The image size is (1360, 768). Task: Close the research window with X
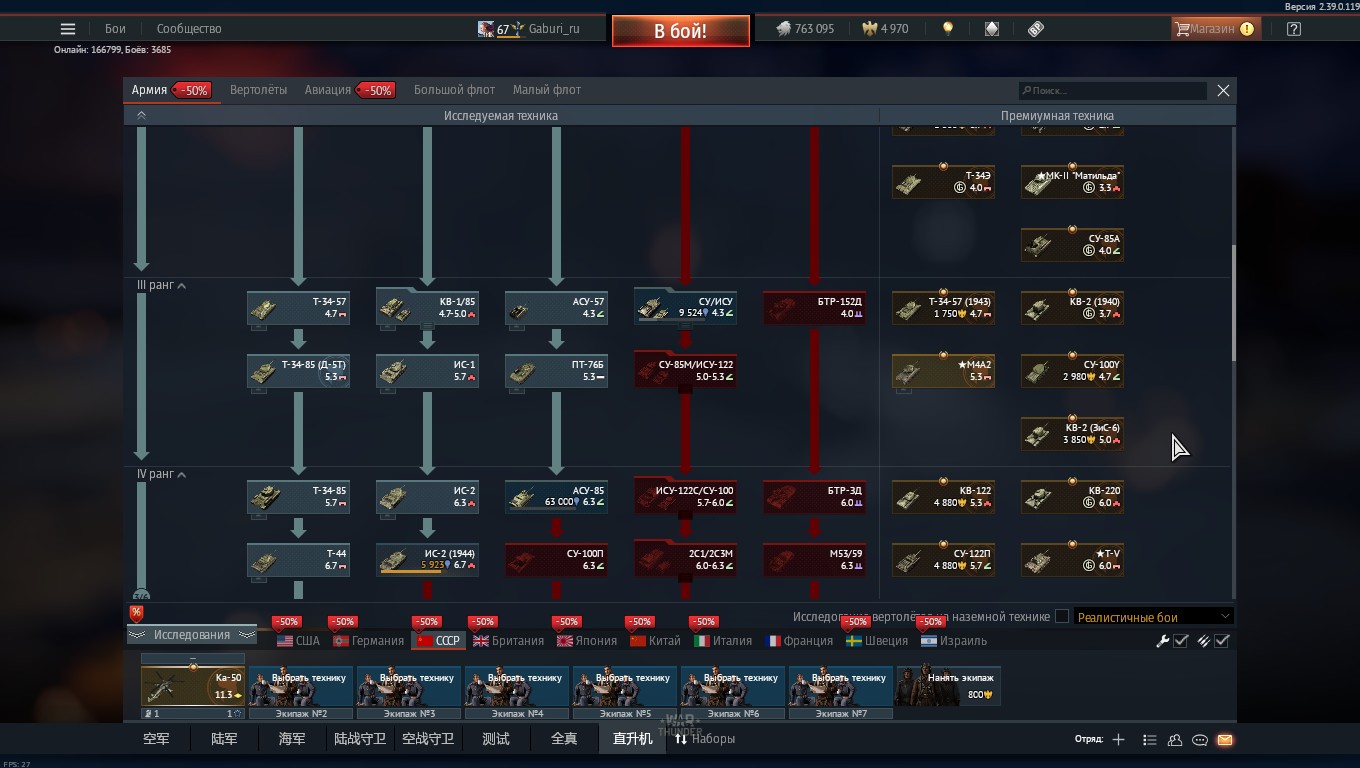(x=1223, y=90)
